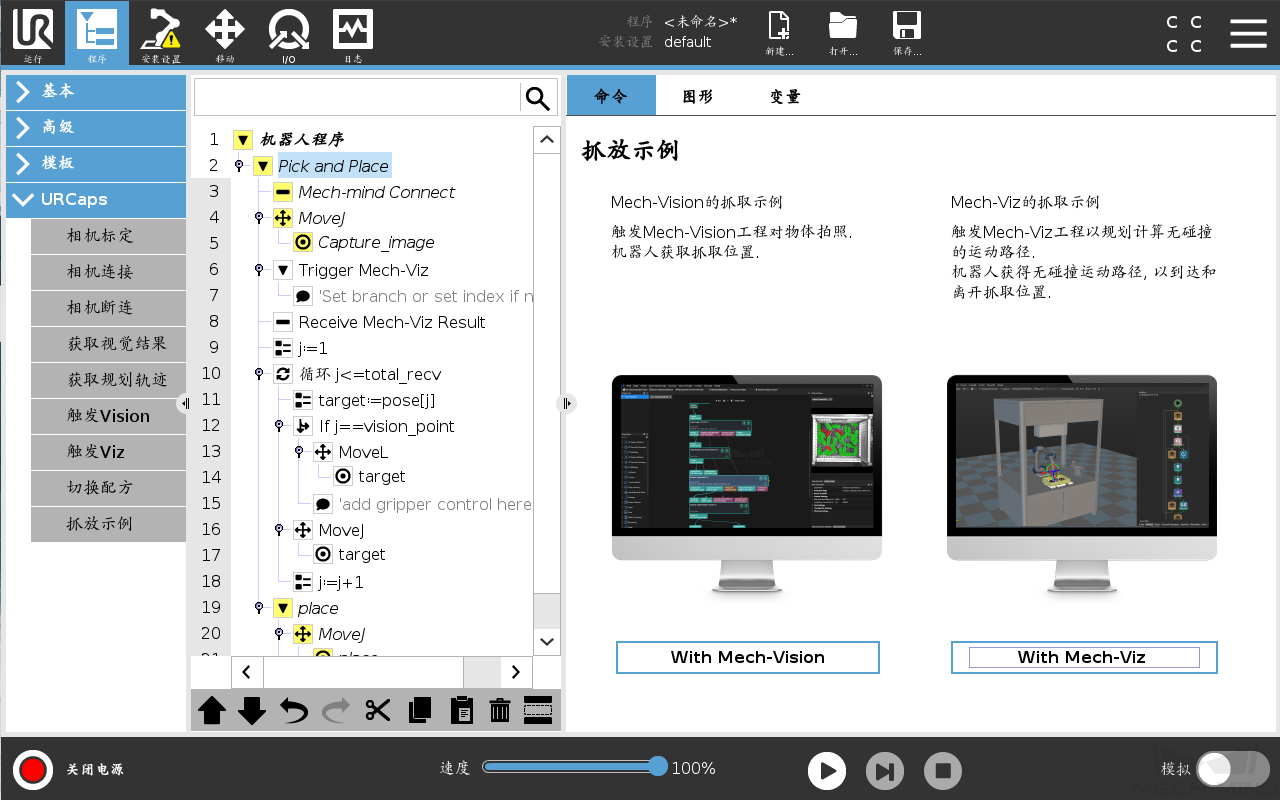Select 切换配方 URCap item

coord(108,488)
